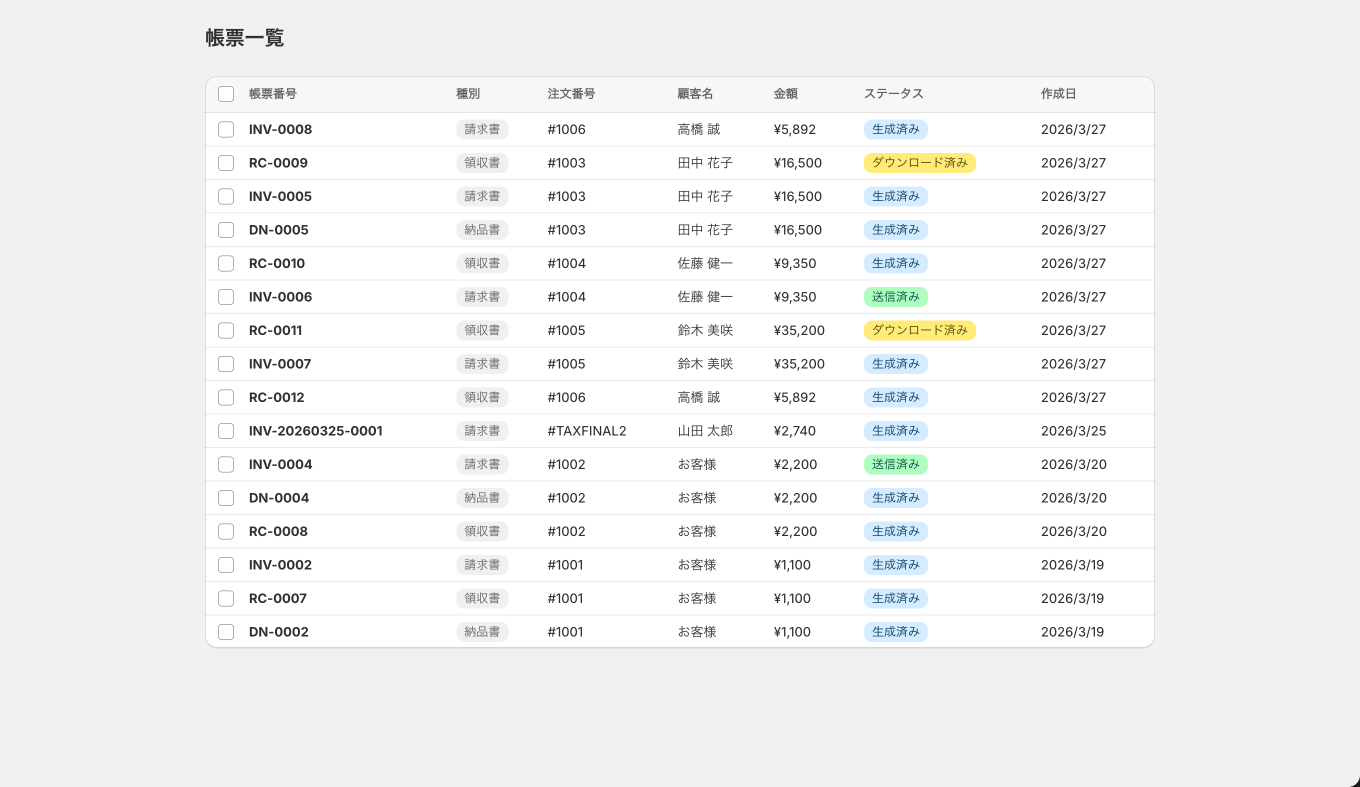Click the ステータス column header
The image size is (1360, 787).
tap(893, 94)
